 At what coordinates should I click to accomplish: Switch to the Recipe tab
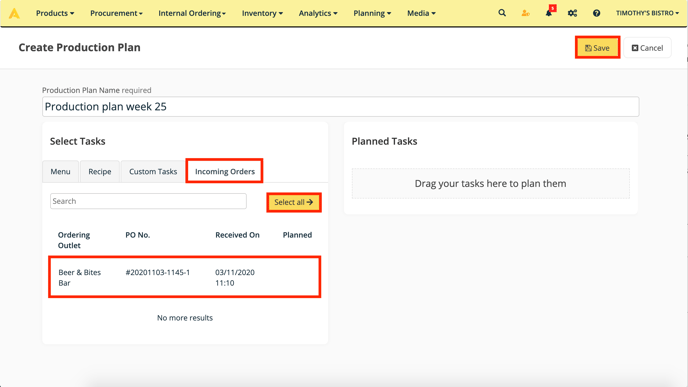[100, 172]
